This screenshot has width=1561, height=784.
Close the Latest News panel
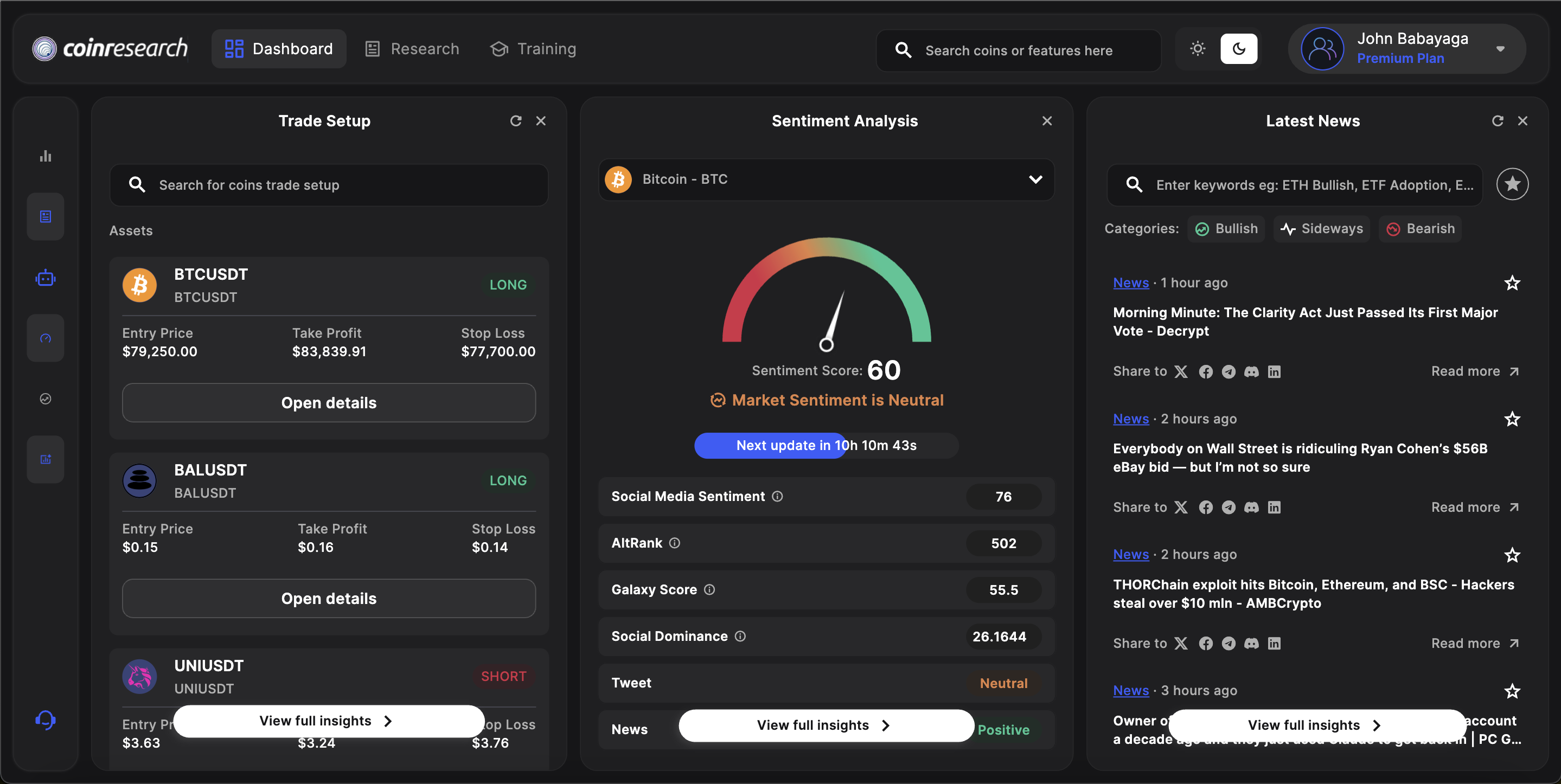click(x=1523, y=121)
